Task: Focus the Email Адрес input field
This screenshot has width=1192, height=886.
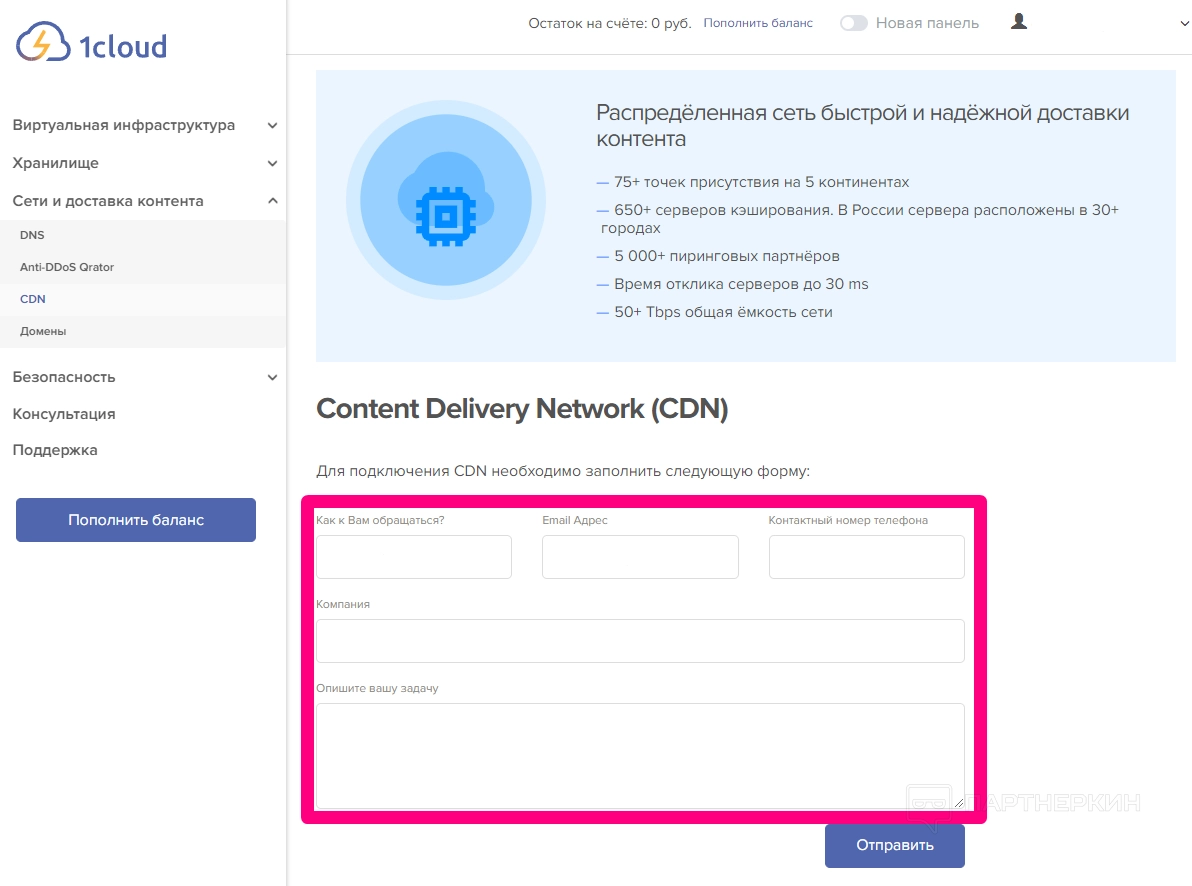Action: point(640,557)
